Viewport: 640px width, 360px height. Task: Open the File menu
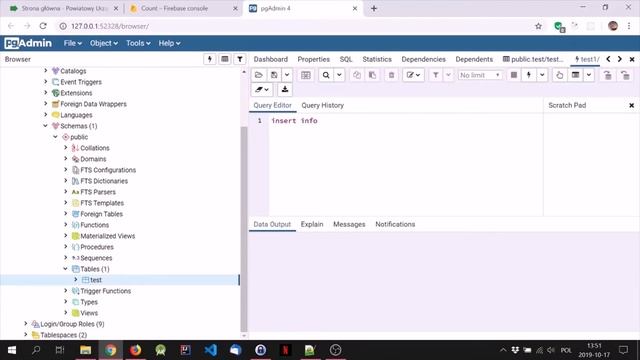[x=73, y=43]
